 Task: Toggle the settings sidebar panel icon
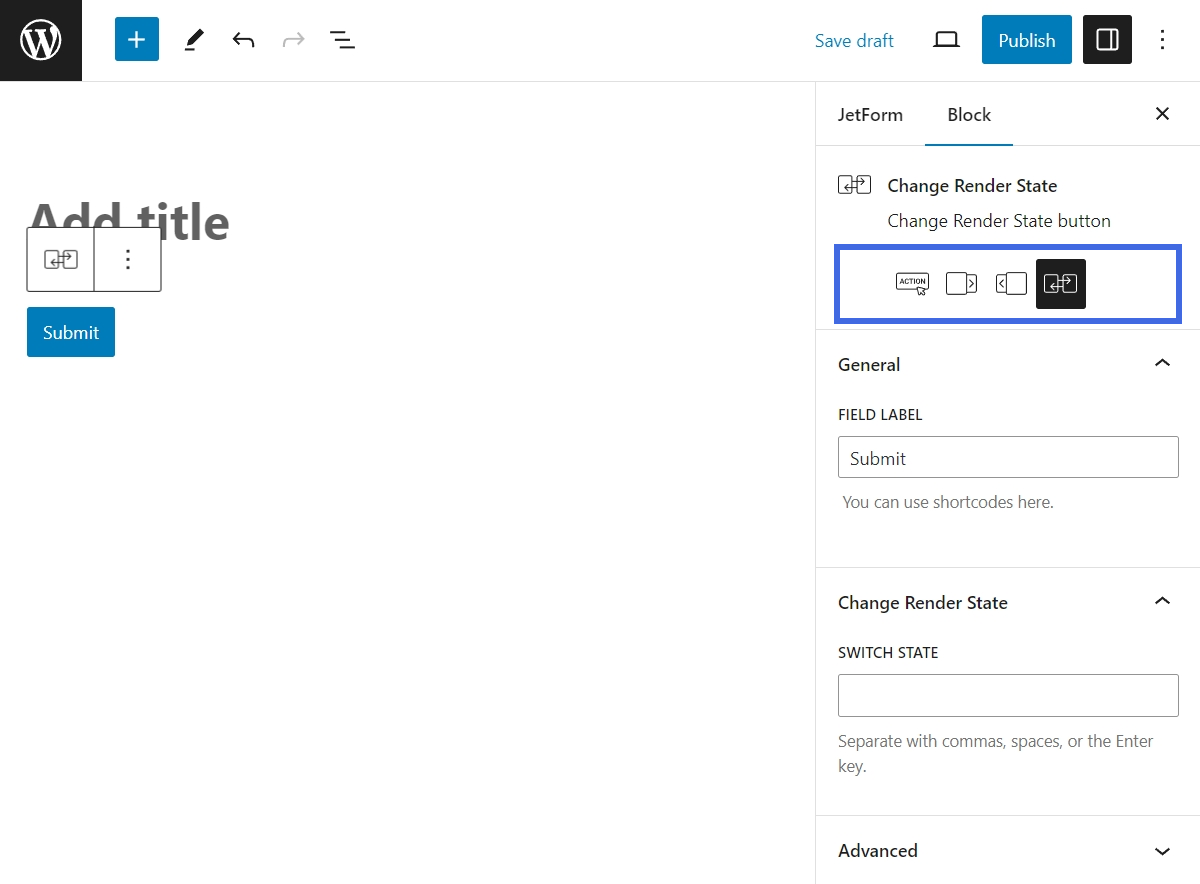(x=1107, y=39)
